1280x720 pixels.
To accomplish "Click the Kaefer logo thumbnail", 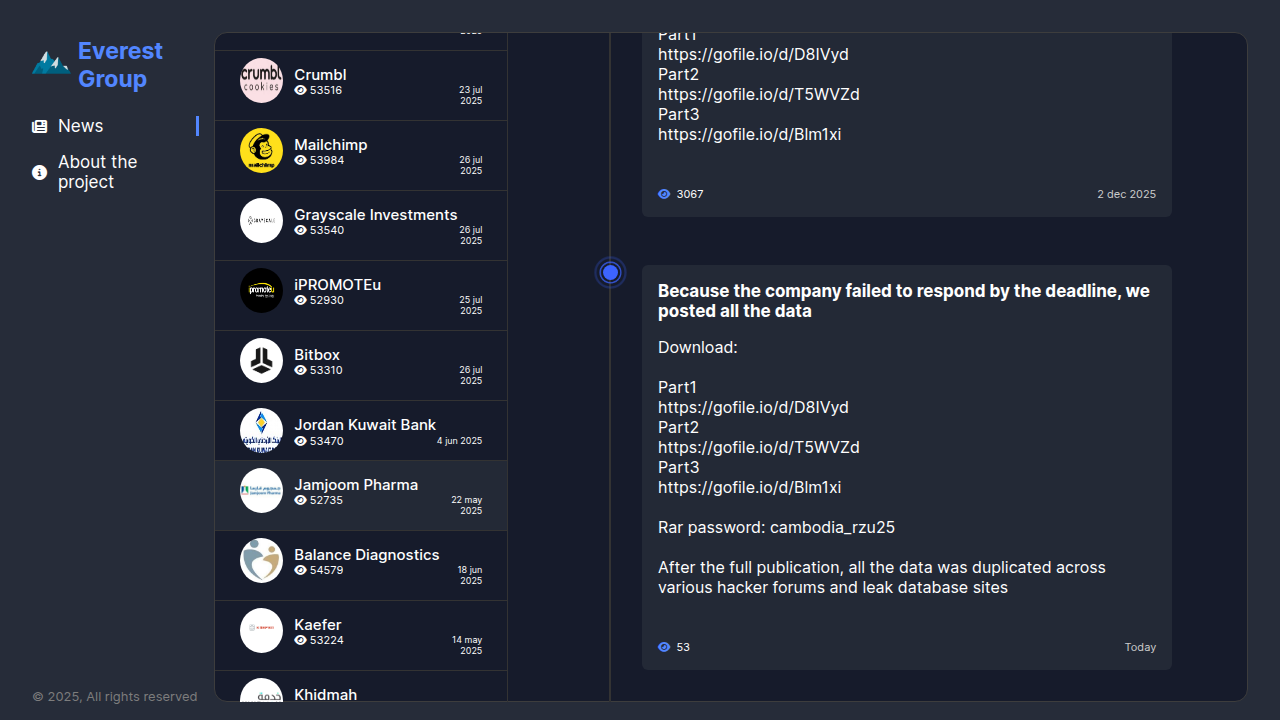I will point(261,630).
